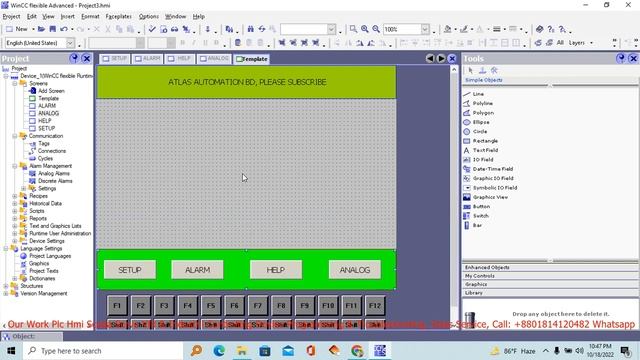This screenshot has height=360, width=640.
Task: Click the fill color bucket icon
Action: 448,29
